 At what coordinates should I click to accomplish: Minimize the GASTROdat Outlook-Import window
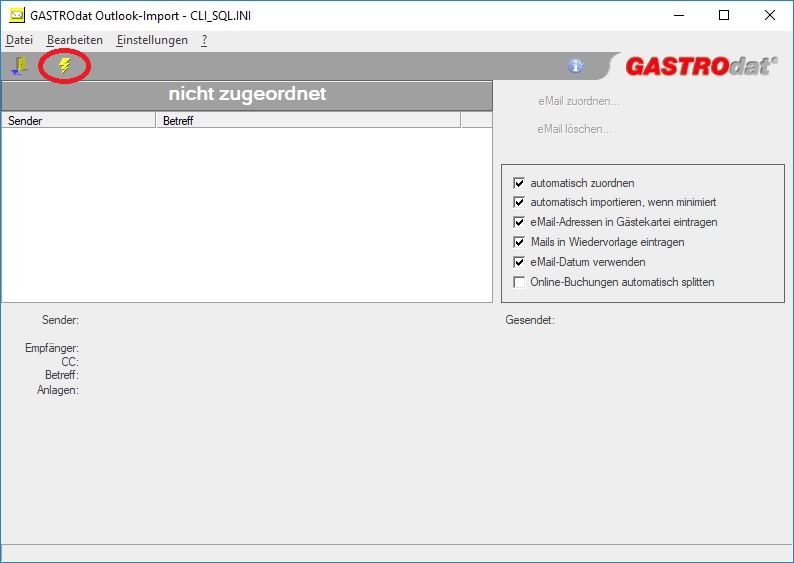point(679,15)
